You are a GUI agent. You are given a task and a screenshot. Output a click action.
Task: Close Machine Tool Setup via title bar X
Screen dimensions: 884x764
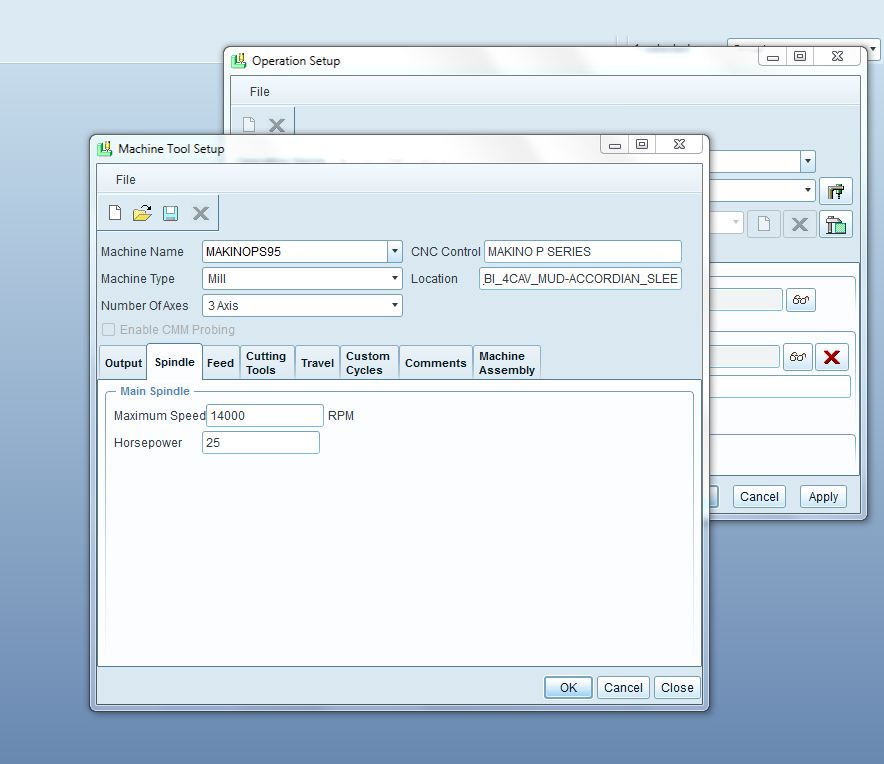click(x=679, y=144)
